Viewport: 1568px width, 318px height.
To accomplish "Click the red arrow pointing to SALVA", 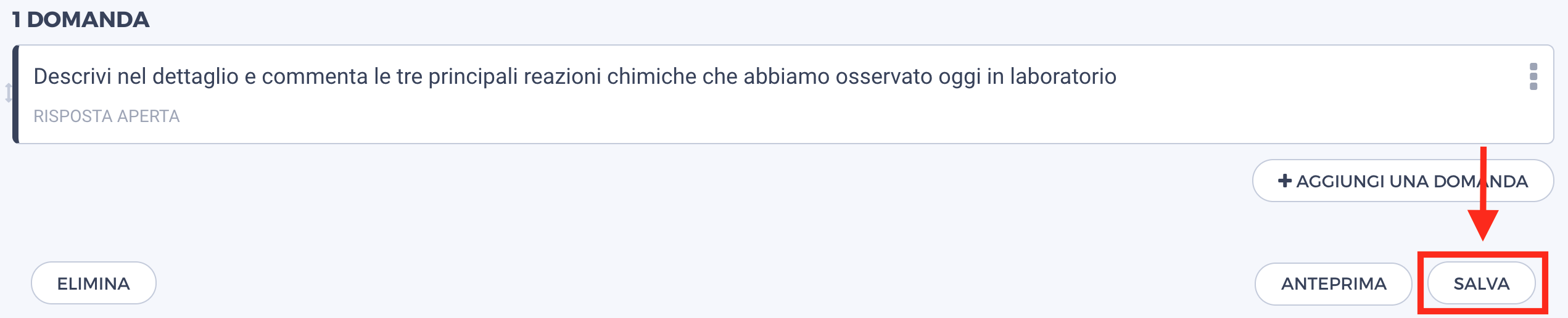I will click(x=1483, y=194).
